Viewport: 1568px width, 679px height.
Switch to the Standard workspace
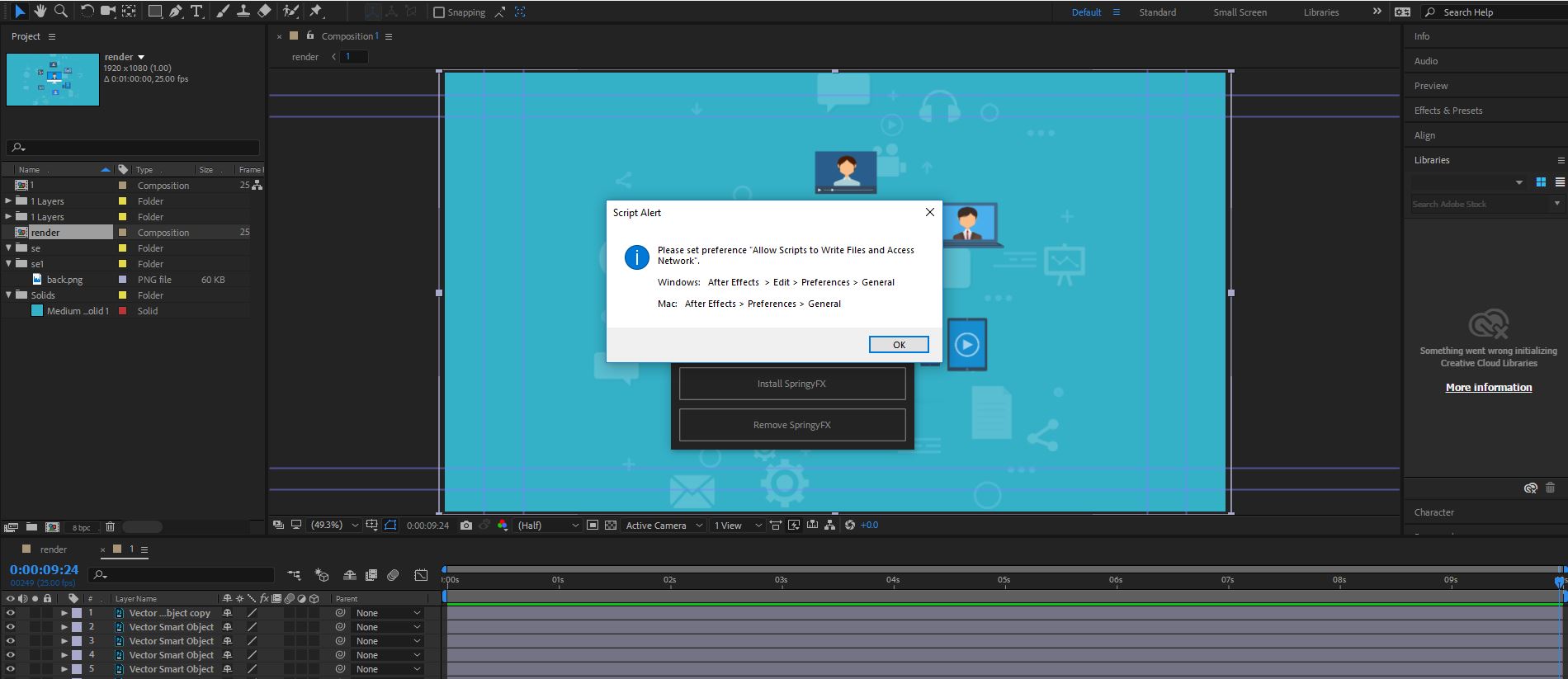click(x=1158, y=12)
